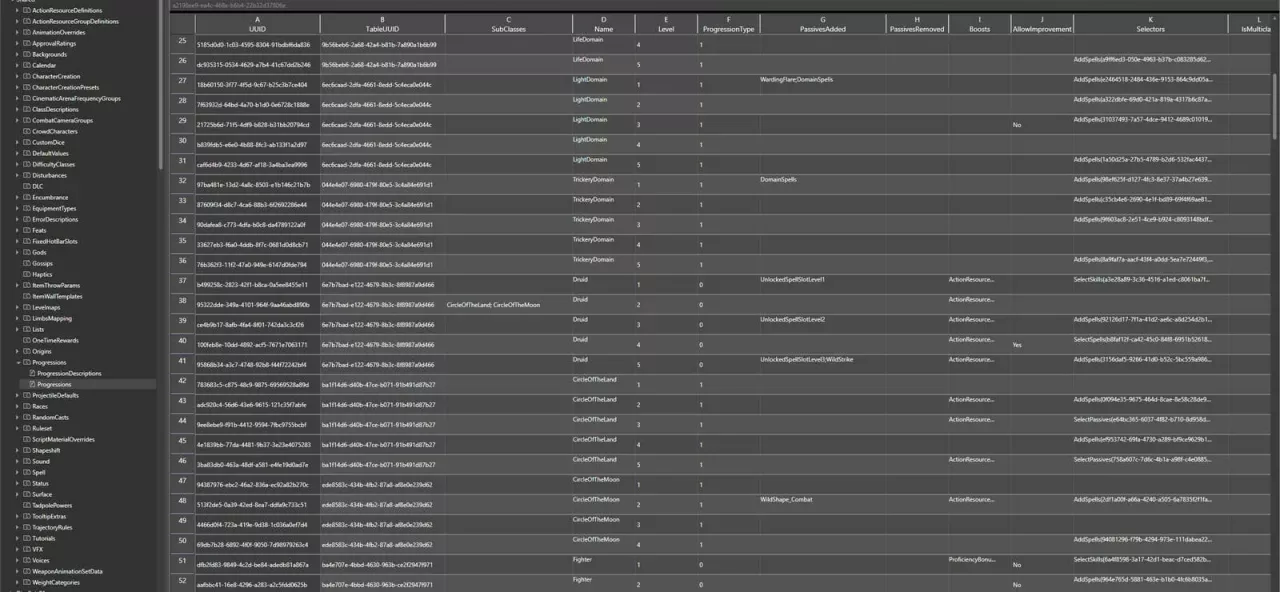Click the selected Progressions file icon
The image size is (1280, 592).
32,384
